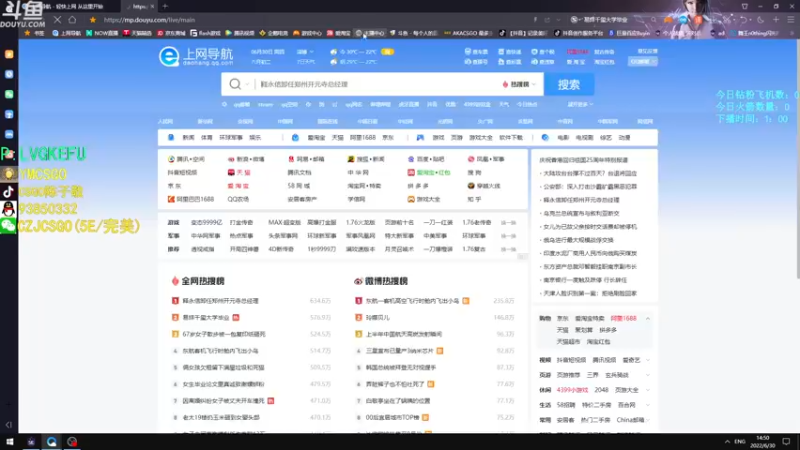This screenshot has height=450, width=800.
Task: Click the blue 搜索 button
Action: 569,84
